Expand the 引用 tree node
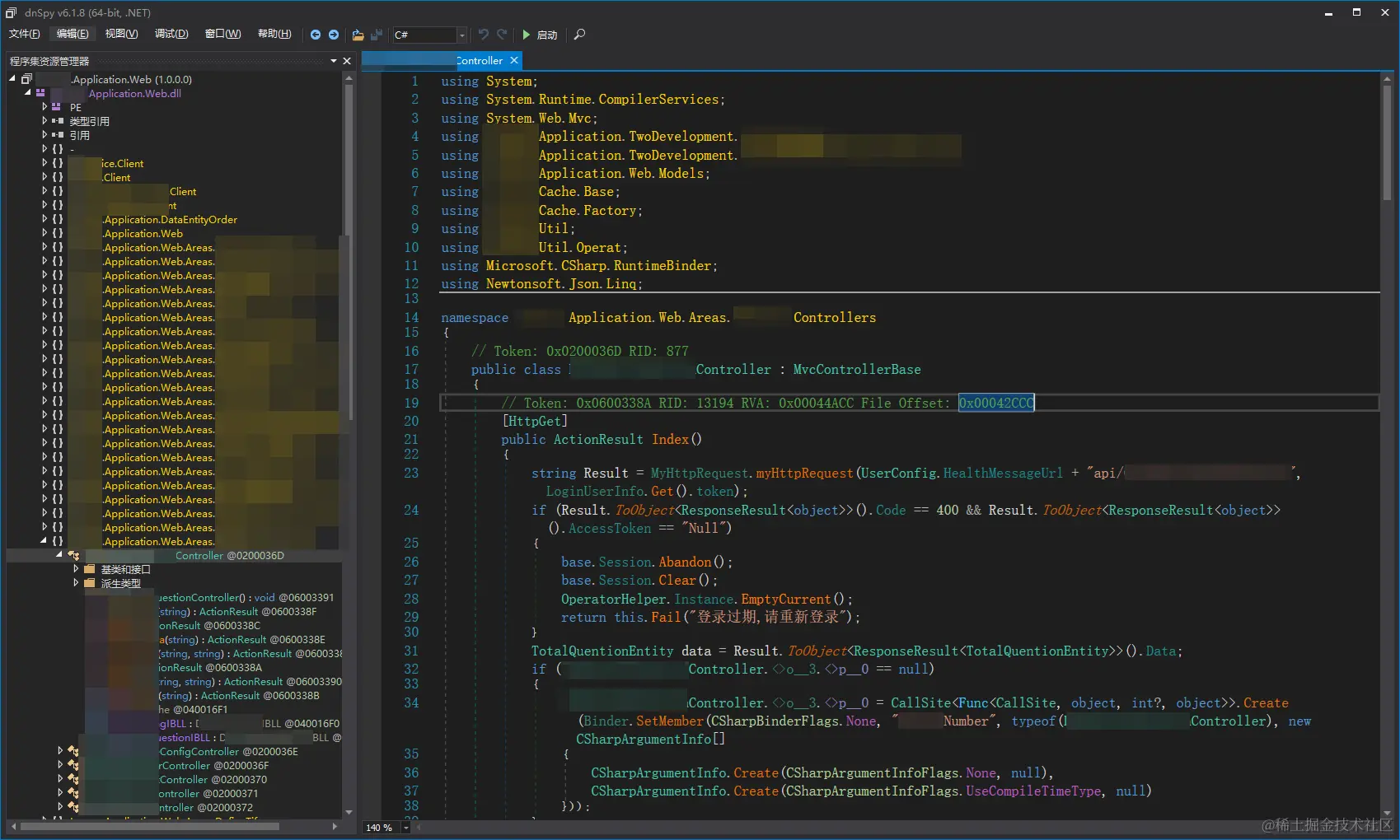The image size is (1400, 840). point(44,135)
